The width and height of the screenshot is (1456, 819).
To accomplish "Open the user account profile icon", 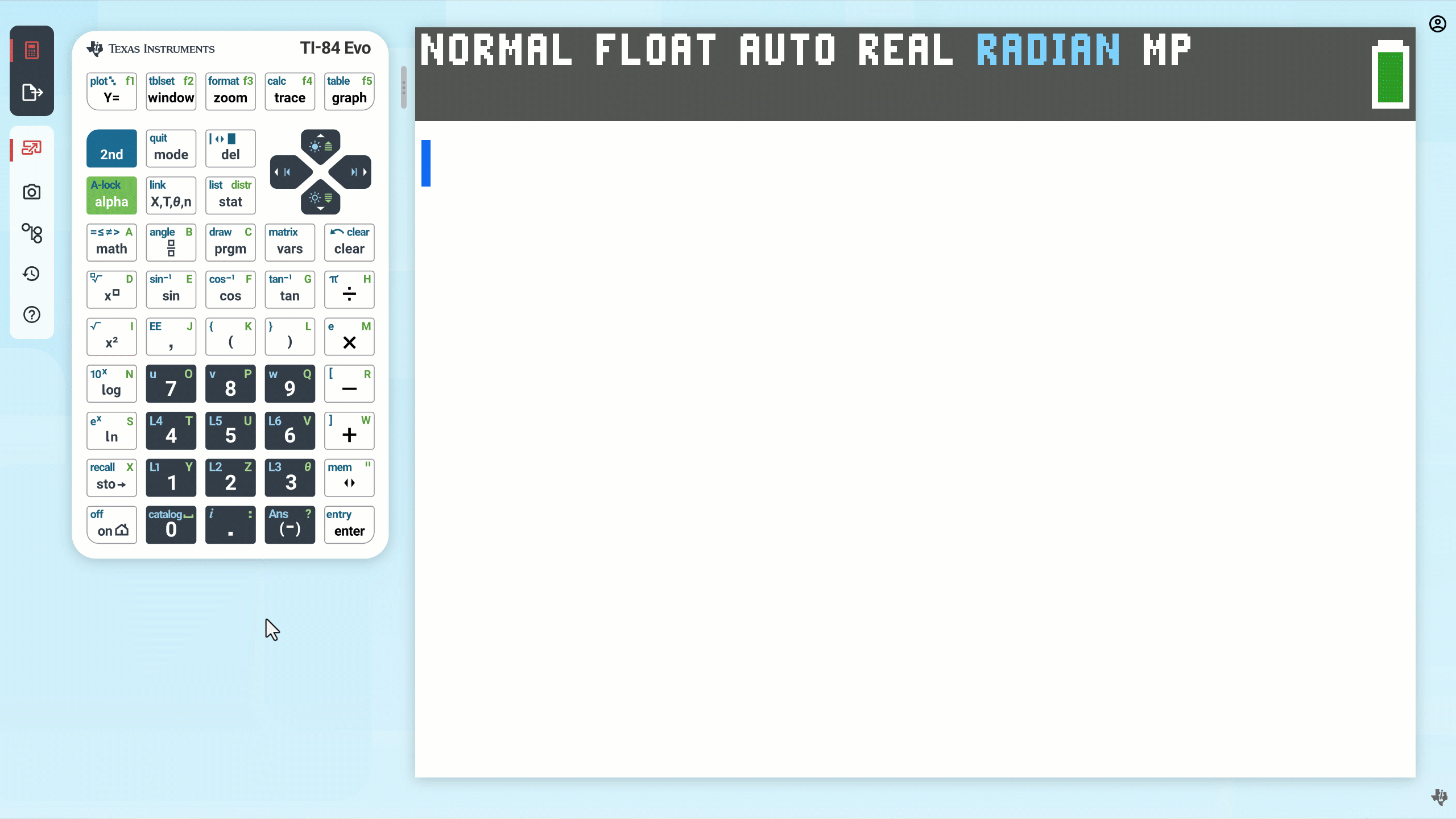I will point(1437,24).
